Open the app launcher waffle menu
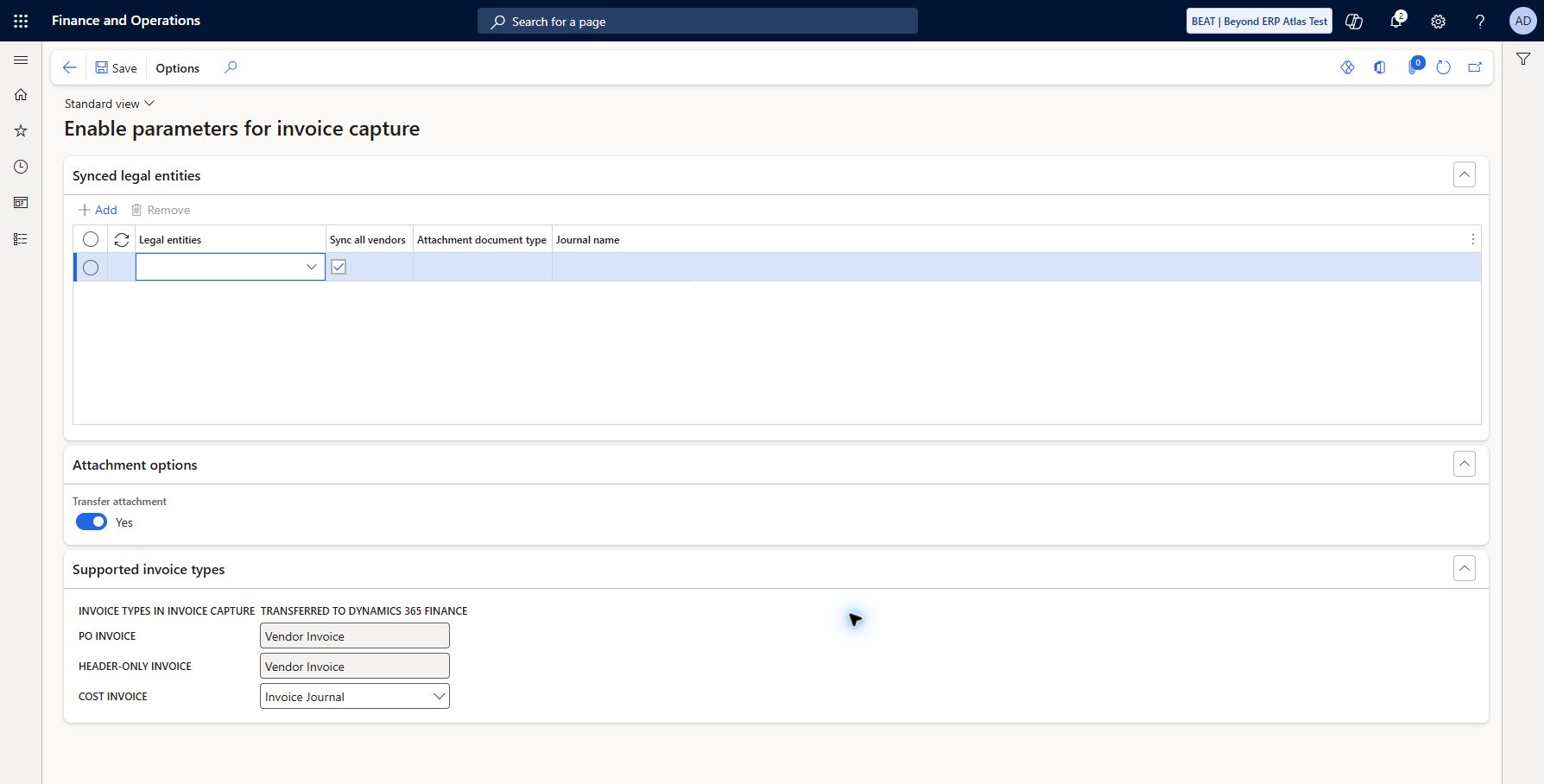Image resolution: width=1544 pixels, height=784 pixels. coord(21,21)
